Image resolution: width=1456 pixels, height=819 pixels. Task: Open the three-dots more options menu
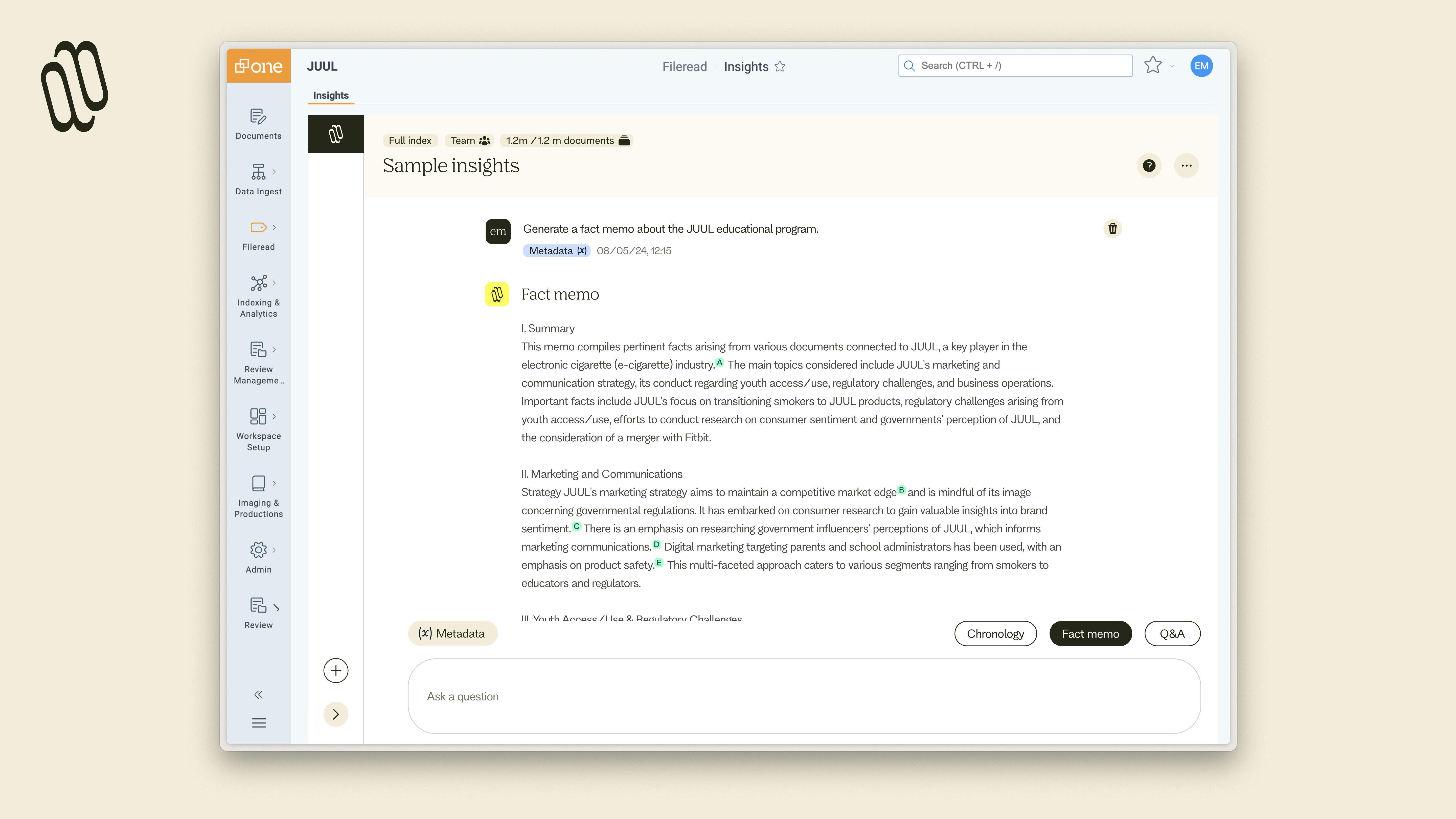pos(1186,166)
